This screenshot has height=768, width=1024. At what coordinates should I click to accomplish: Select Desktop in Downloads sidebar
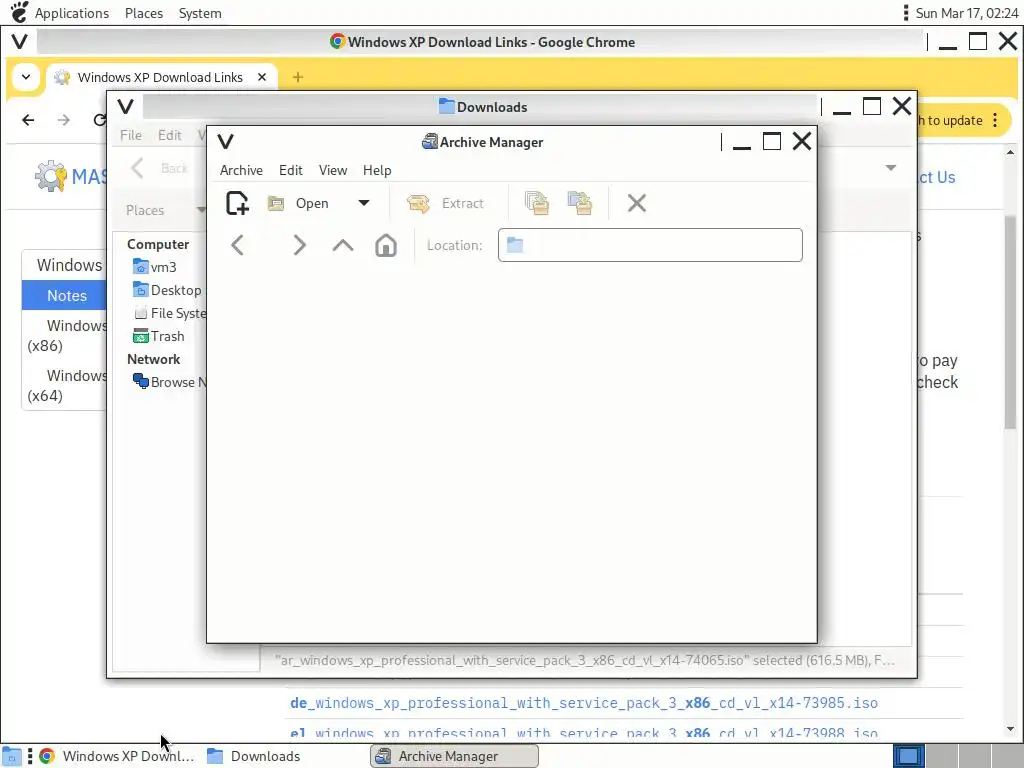167,290
